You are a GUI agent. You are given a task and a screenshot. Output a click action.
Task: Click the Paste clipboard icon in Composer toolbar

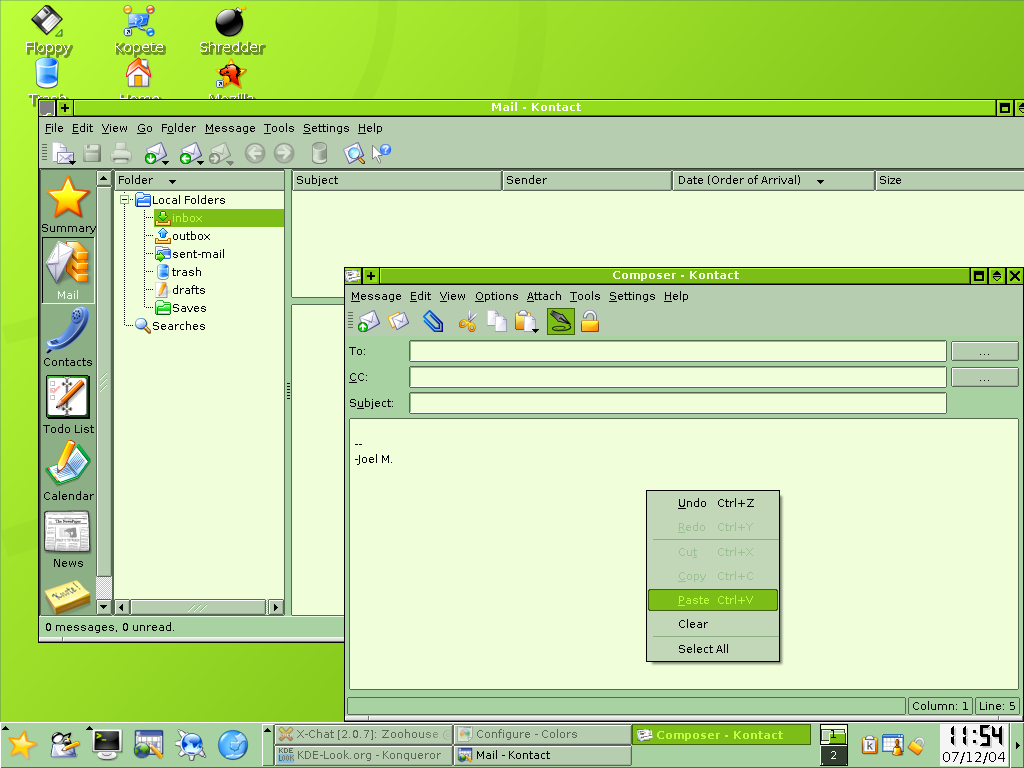(x=524, y=321)
